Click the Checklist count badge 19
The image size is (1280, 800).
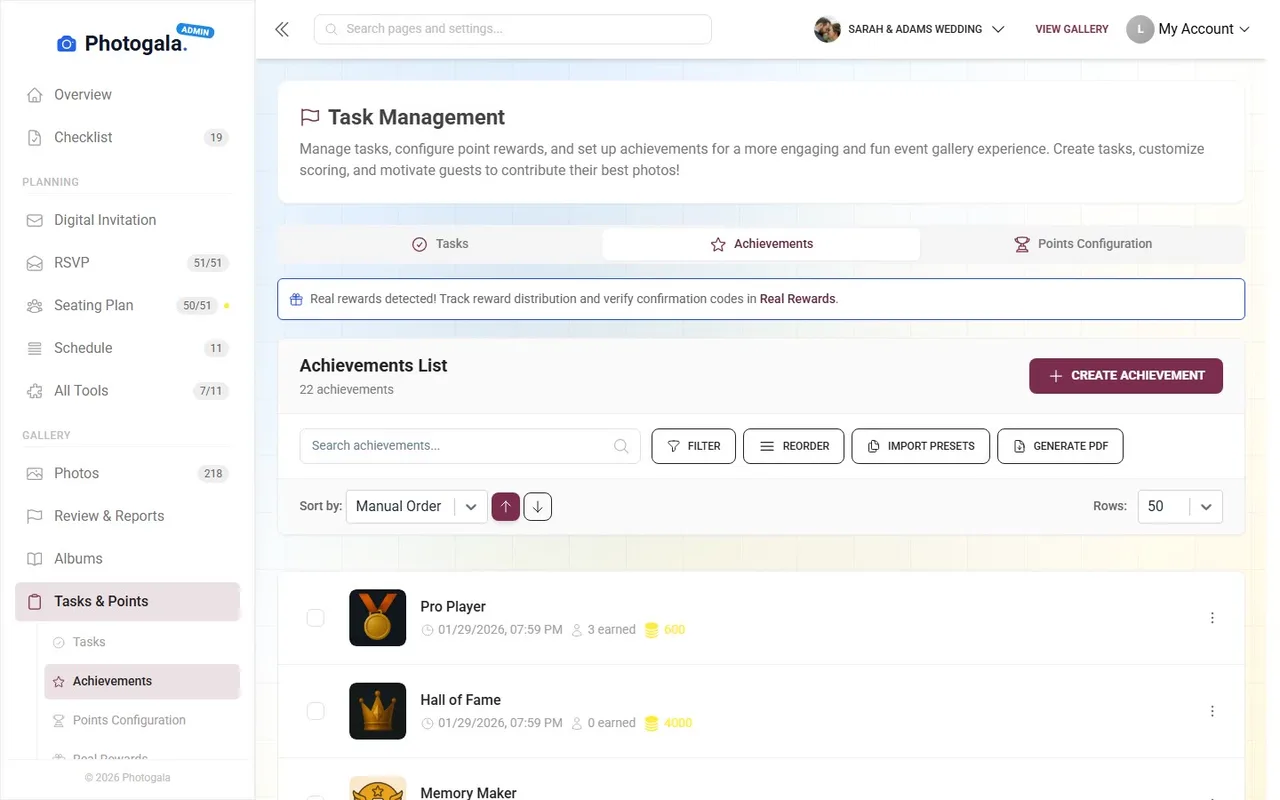216,138
